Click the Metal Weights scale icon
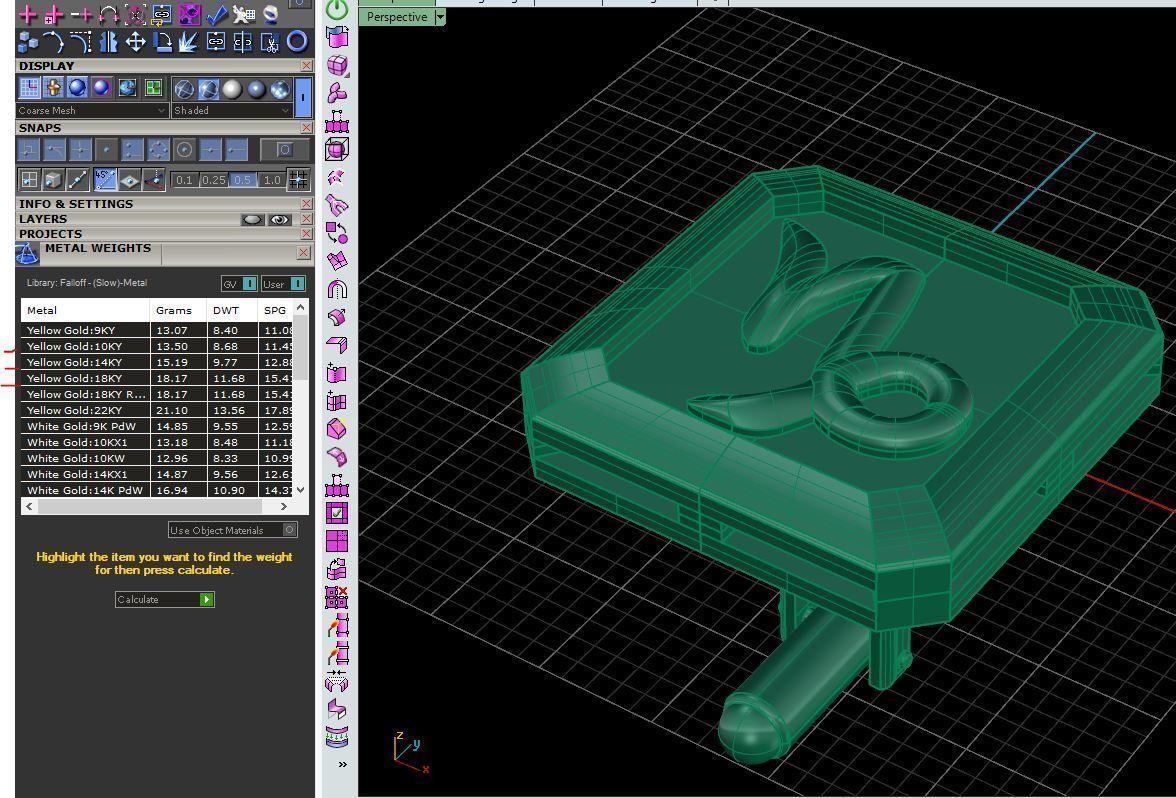 tap(27, 254)
